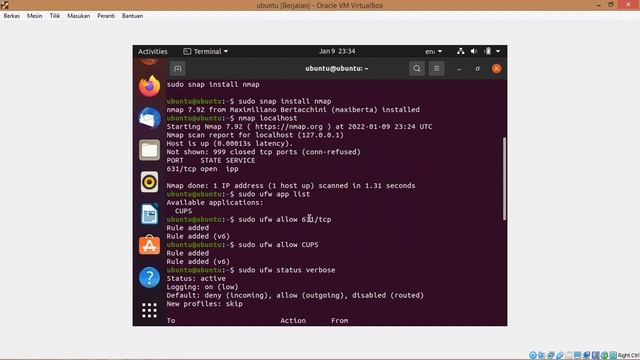
Task: Open the Files manager in the dock
Action: click(149, 150)
